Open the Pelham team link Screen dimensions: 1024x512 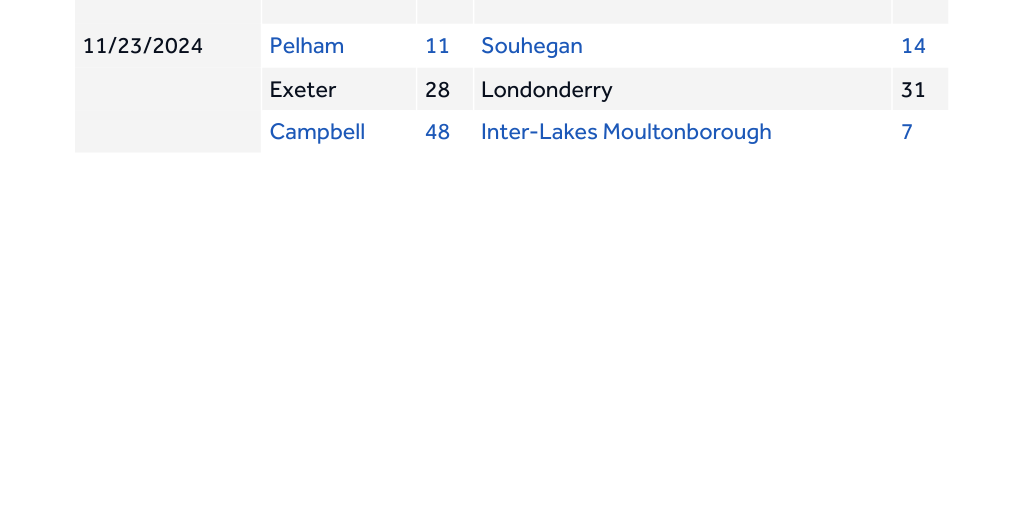click(306, 46)
